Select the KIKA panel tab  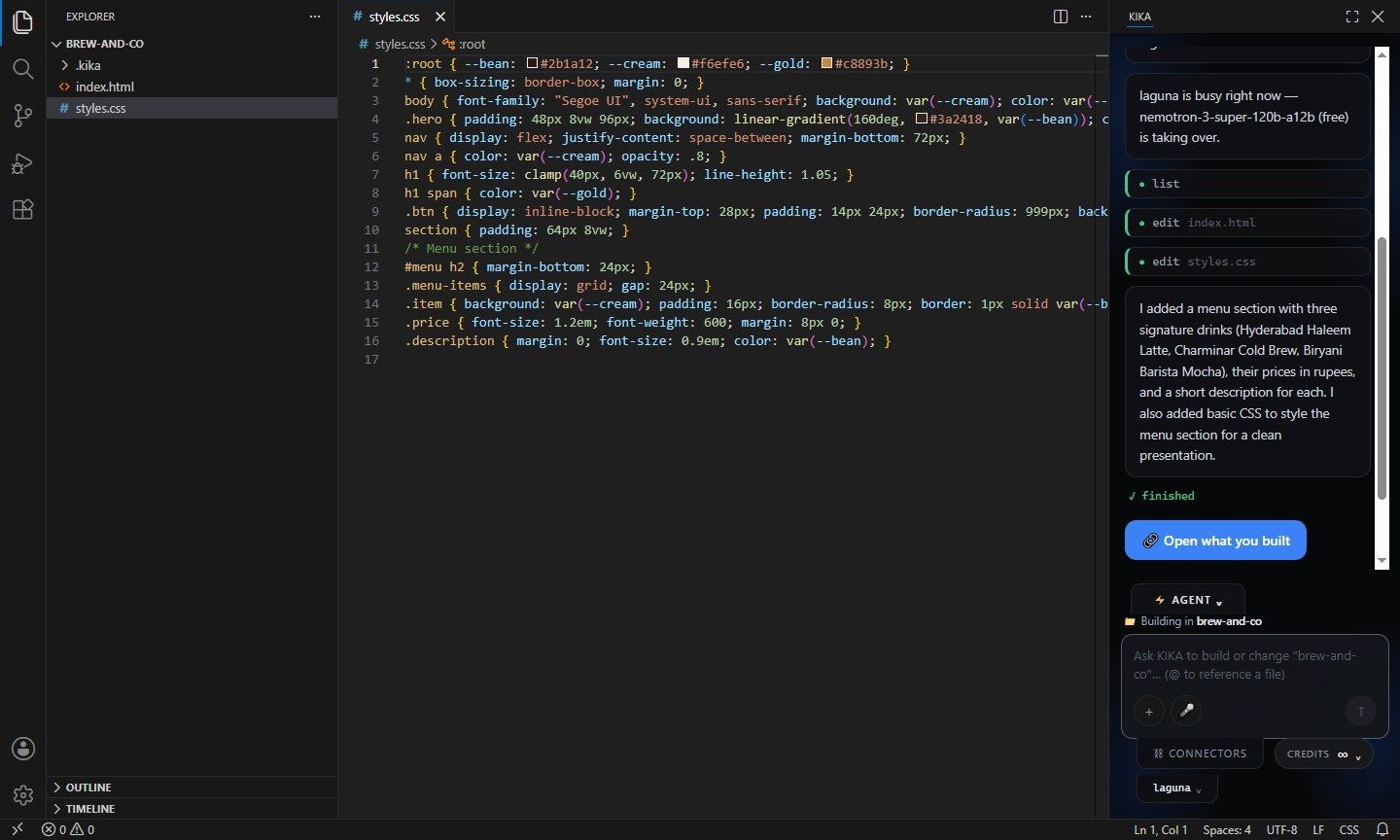pos(1139,17)
